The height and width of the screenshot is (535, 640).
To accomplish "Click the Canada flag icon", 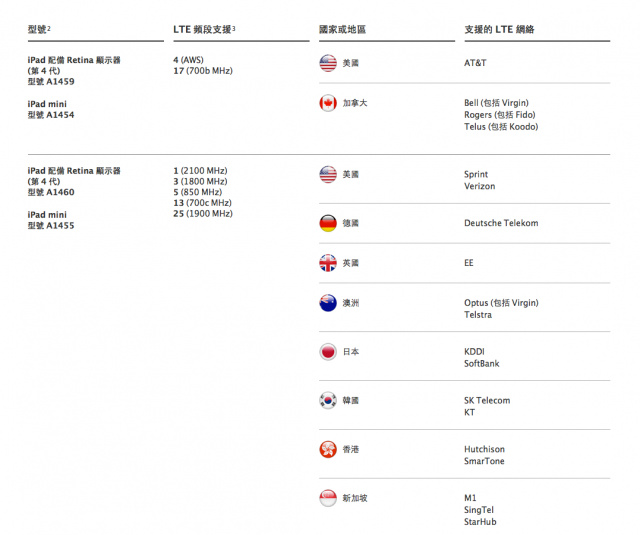I will coord(328,103).
